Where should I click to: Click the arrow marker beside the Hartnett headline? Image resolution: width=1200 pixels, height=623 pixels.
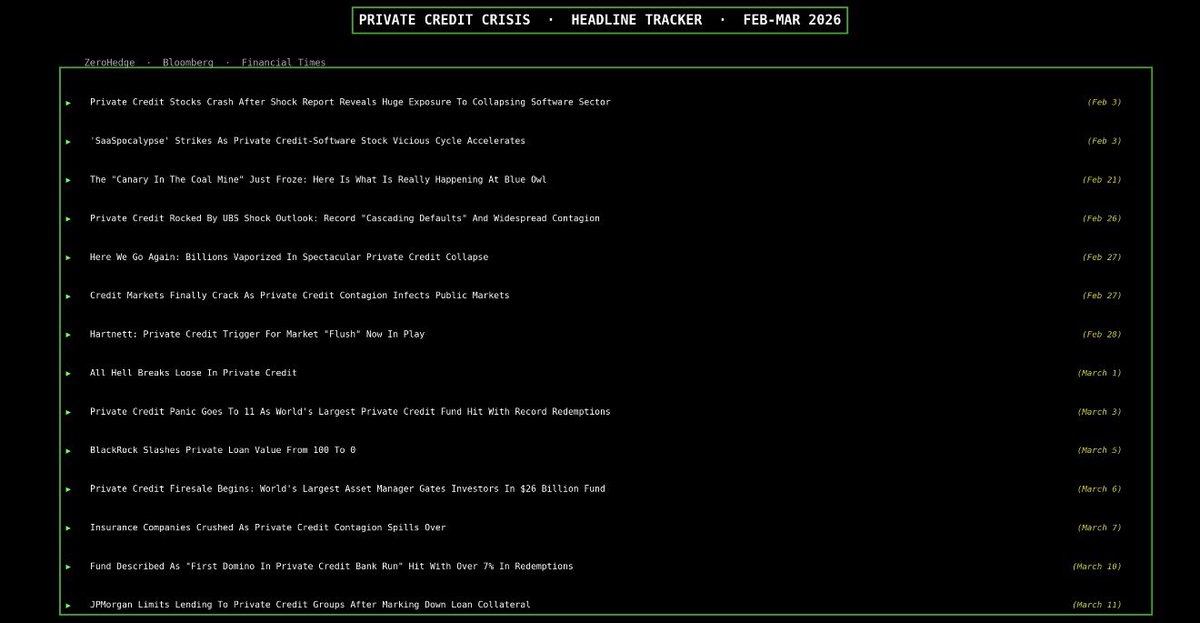[68, 335]
